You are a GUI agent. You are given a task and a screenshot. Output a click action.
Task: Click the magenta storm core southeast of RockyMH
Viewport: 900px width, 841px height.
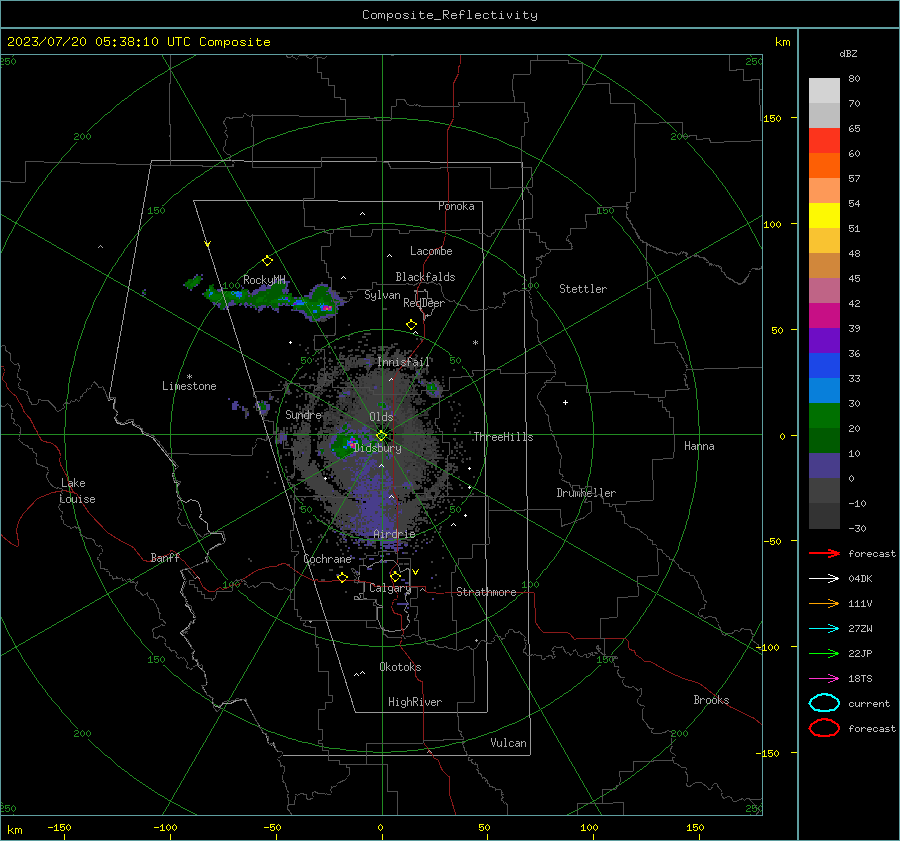pyautogui.click(x=327, y=308)
